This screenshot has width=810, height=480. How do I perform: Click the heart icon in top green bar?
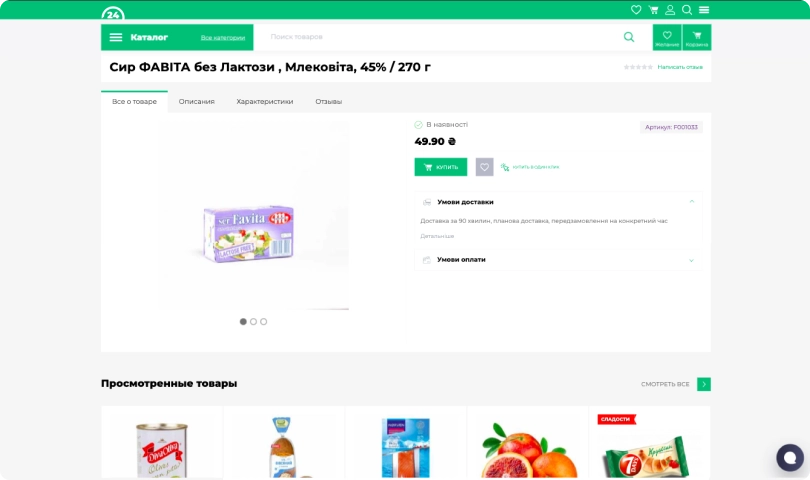pos(636,10)
